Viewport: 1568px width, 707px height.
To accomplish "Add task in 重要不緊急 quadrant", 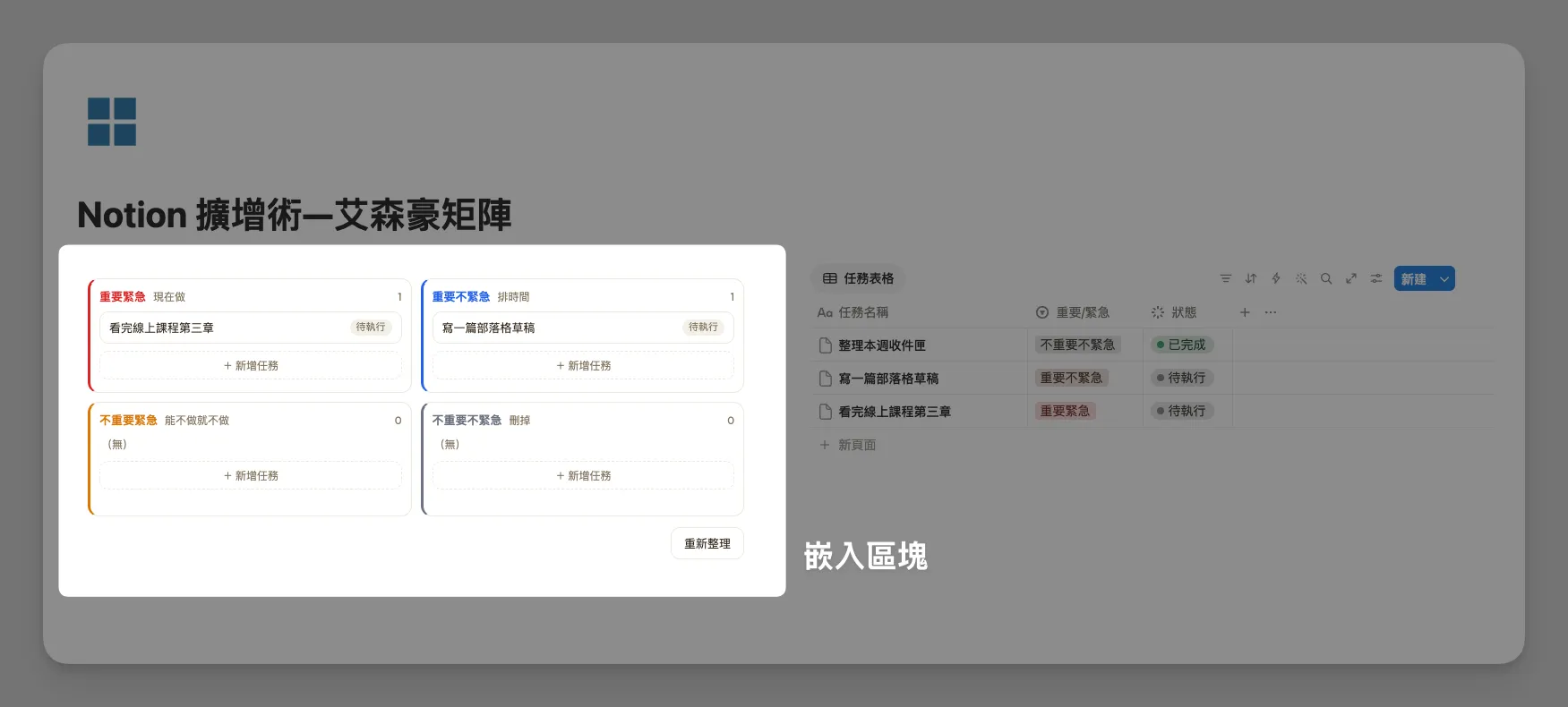I will [x=583, y=366].
